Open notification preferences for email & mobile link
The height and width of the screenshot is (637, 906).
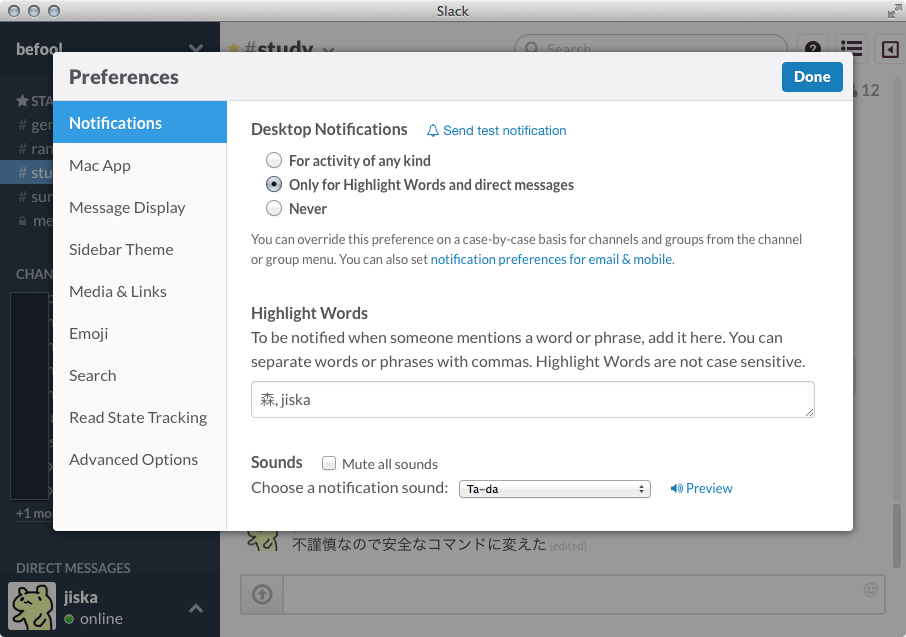point(551,260)
